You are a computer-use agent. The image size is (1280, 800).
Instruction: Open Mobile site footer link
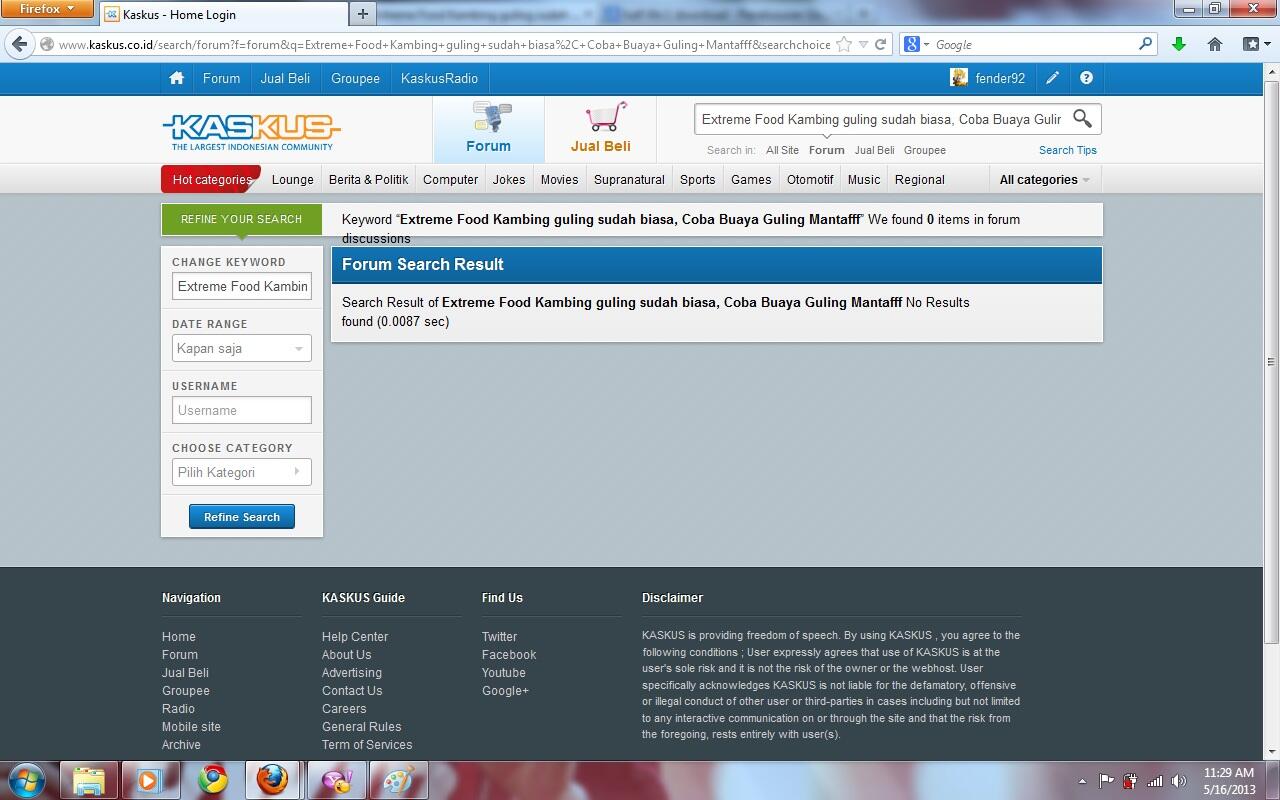(191, 727)
